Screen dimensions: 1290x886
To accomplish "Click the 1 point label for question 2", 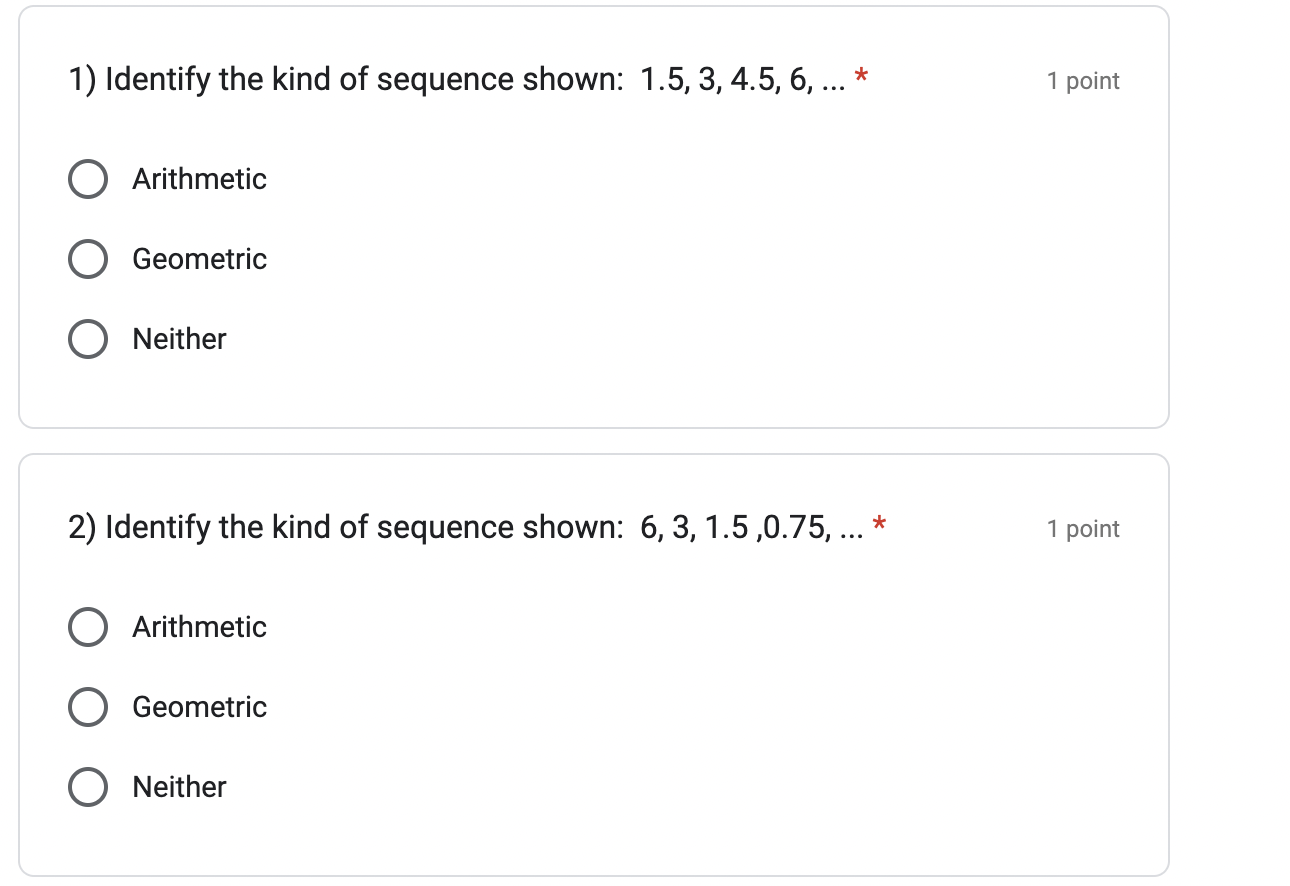I will 1083,529.
